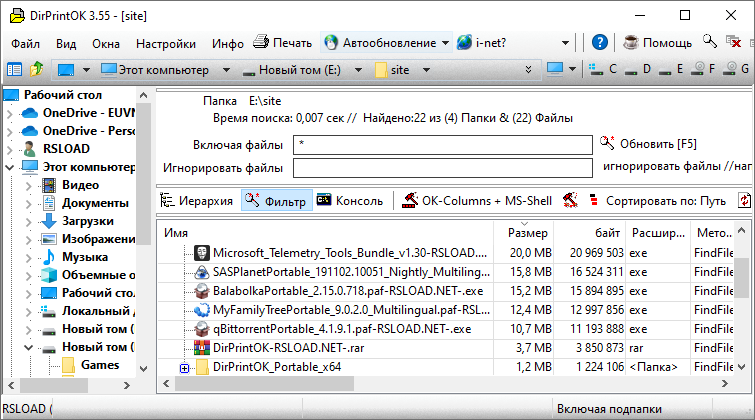
Task: Open the Автообновление dropdown arrow
Action: pos(445,43)
